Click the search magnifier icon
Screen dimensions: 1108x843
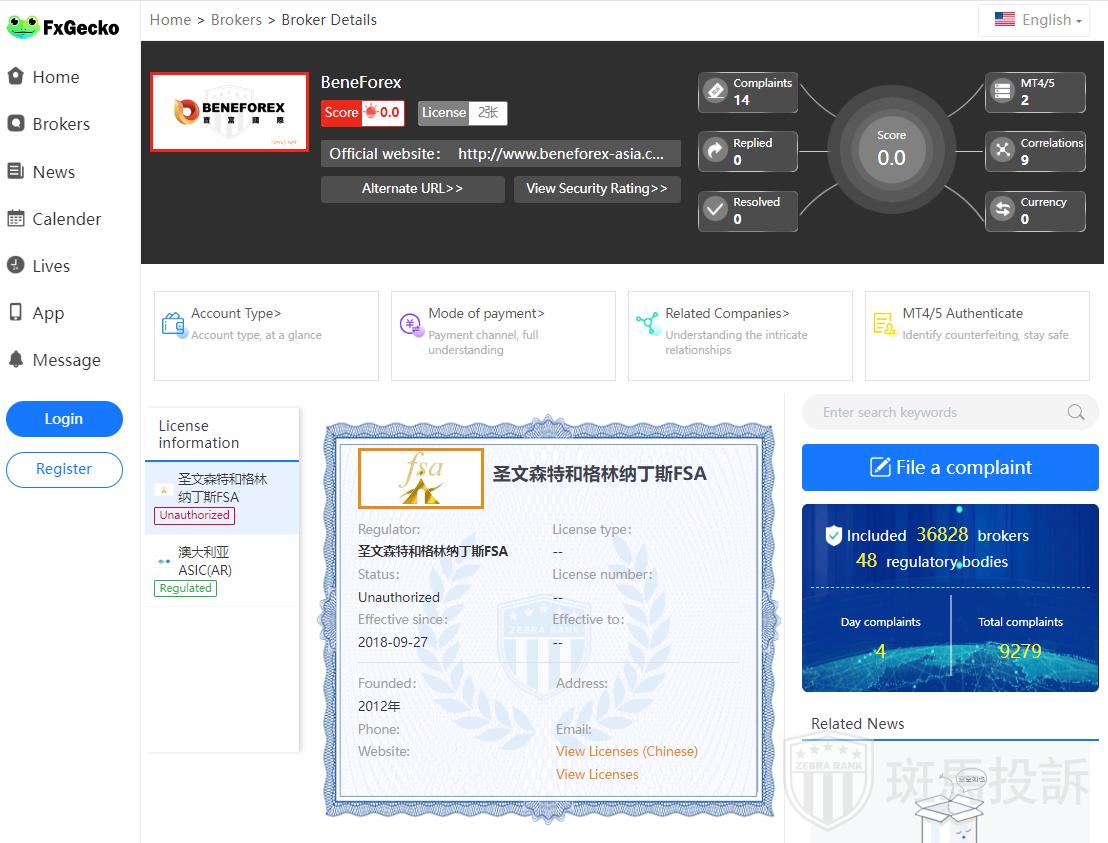coord(1075,412)
